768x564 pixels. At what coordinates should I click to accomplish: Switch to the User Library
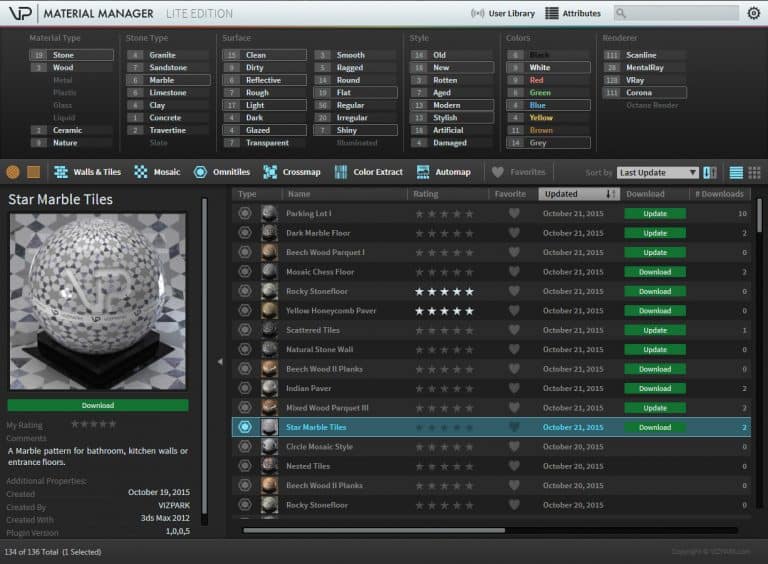click(x=502, y=13)
